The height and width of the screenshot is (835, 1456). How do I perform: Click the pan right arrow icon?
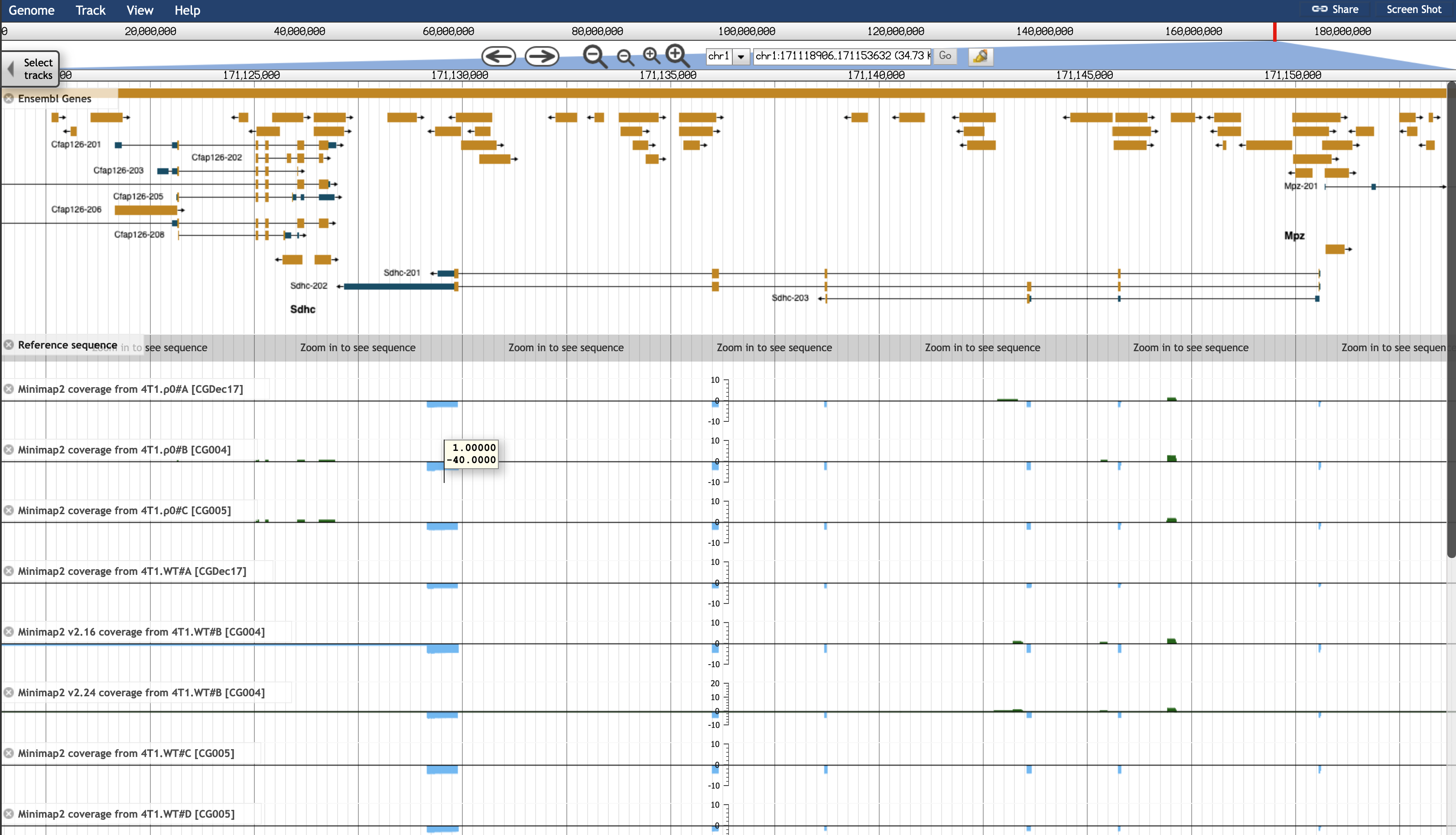(x=540, y=55)
